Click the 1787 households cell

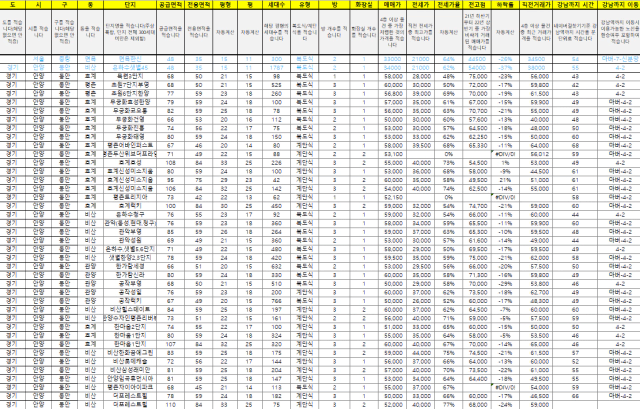pyautogui.click(x=276, y=68)
